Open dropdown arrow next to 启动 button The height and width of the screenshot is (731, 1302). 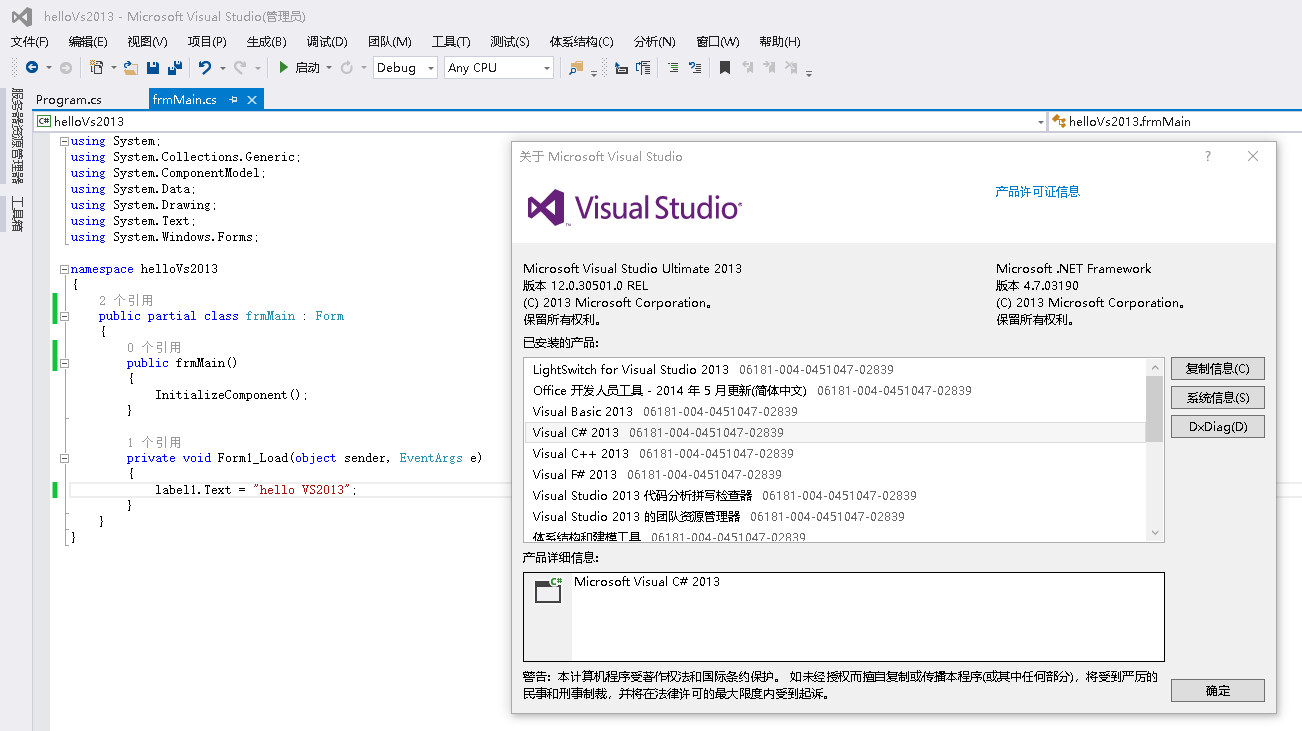[329, 68]
